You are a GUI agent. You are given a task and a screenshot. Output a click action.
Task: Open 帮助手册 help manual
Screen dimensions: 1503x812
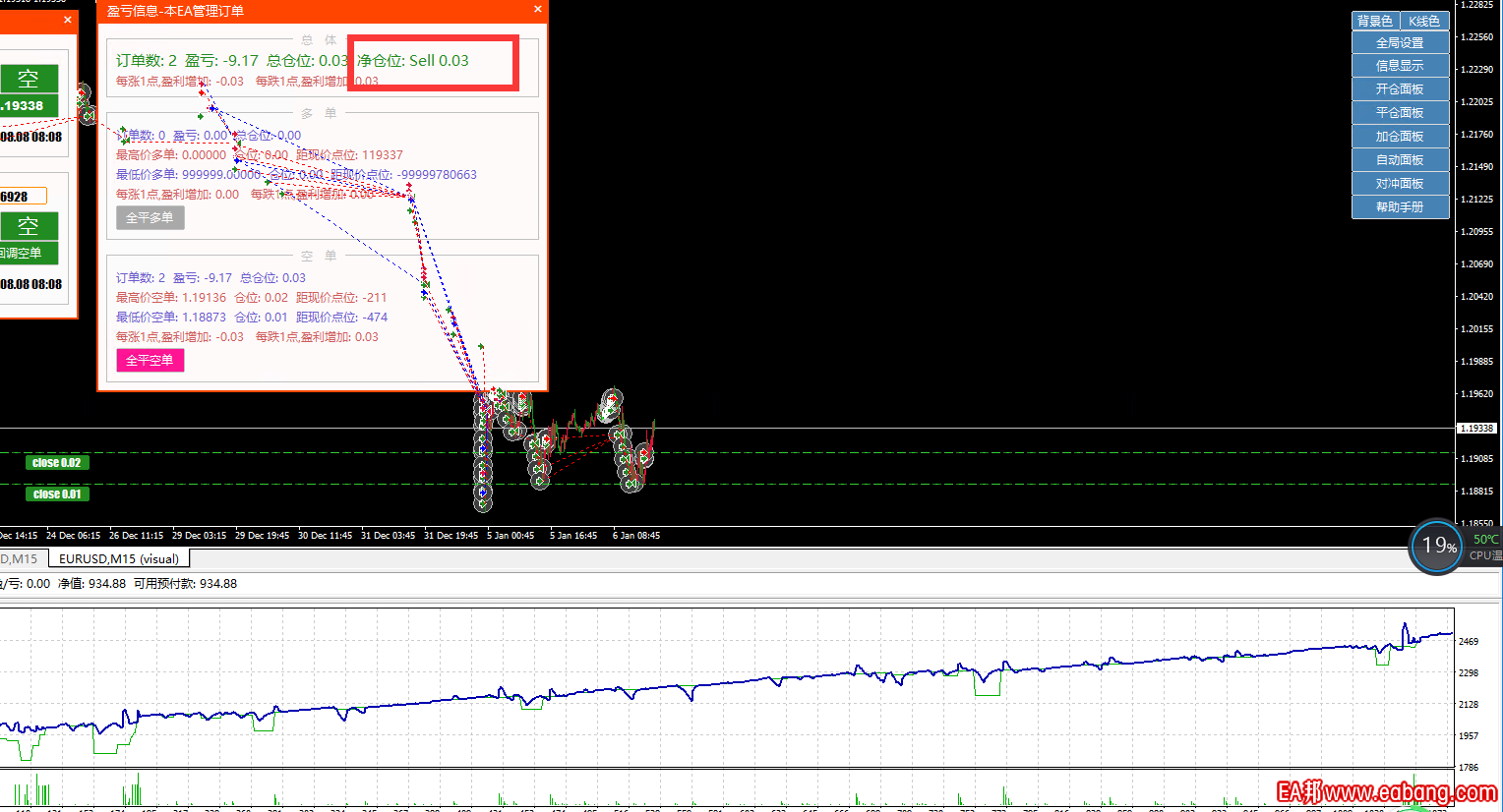point(1400,207)
